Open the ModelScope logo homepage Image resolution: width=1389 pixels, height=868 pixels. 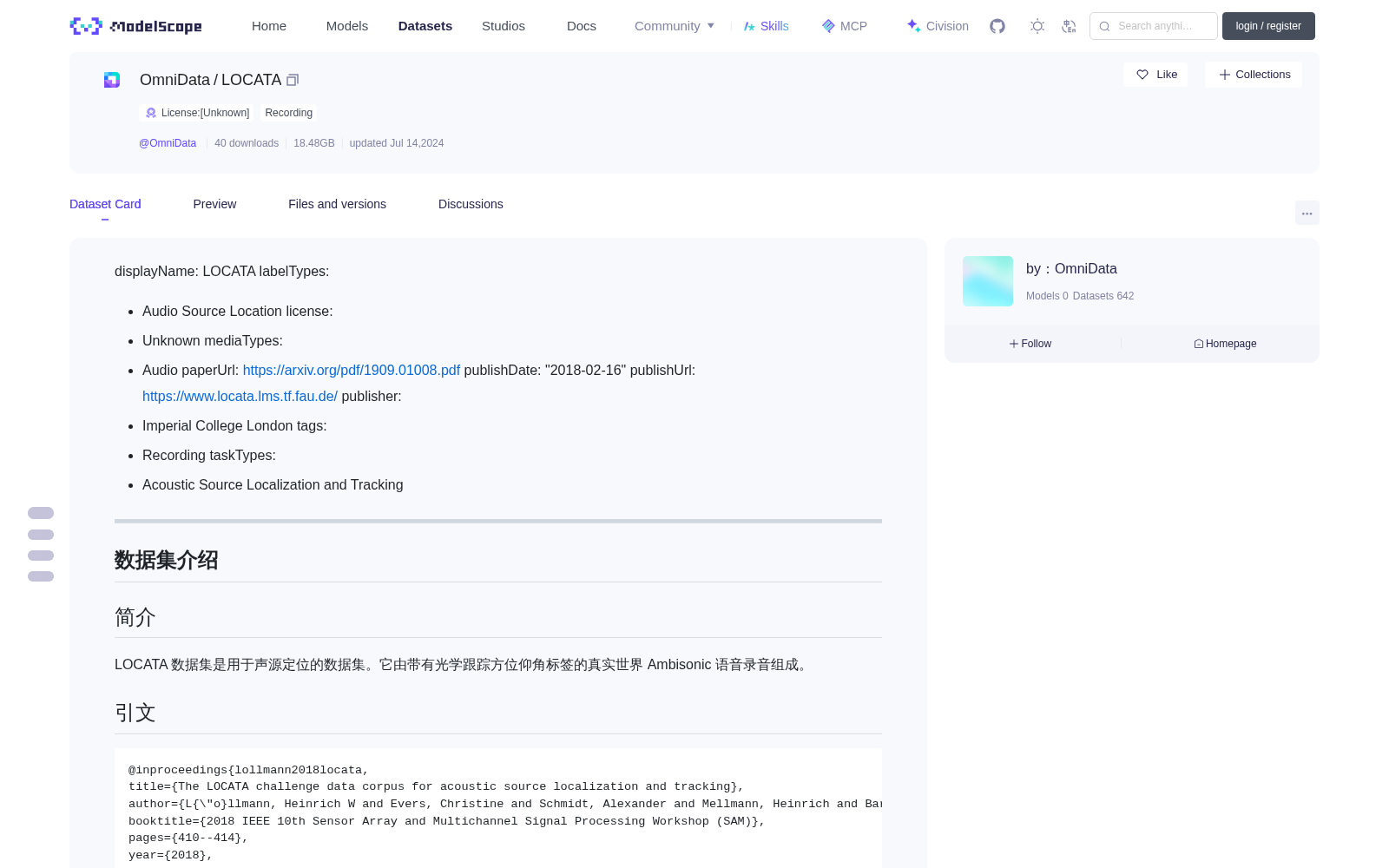[x=135, y=26]
